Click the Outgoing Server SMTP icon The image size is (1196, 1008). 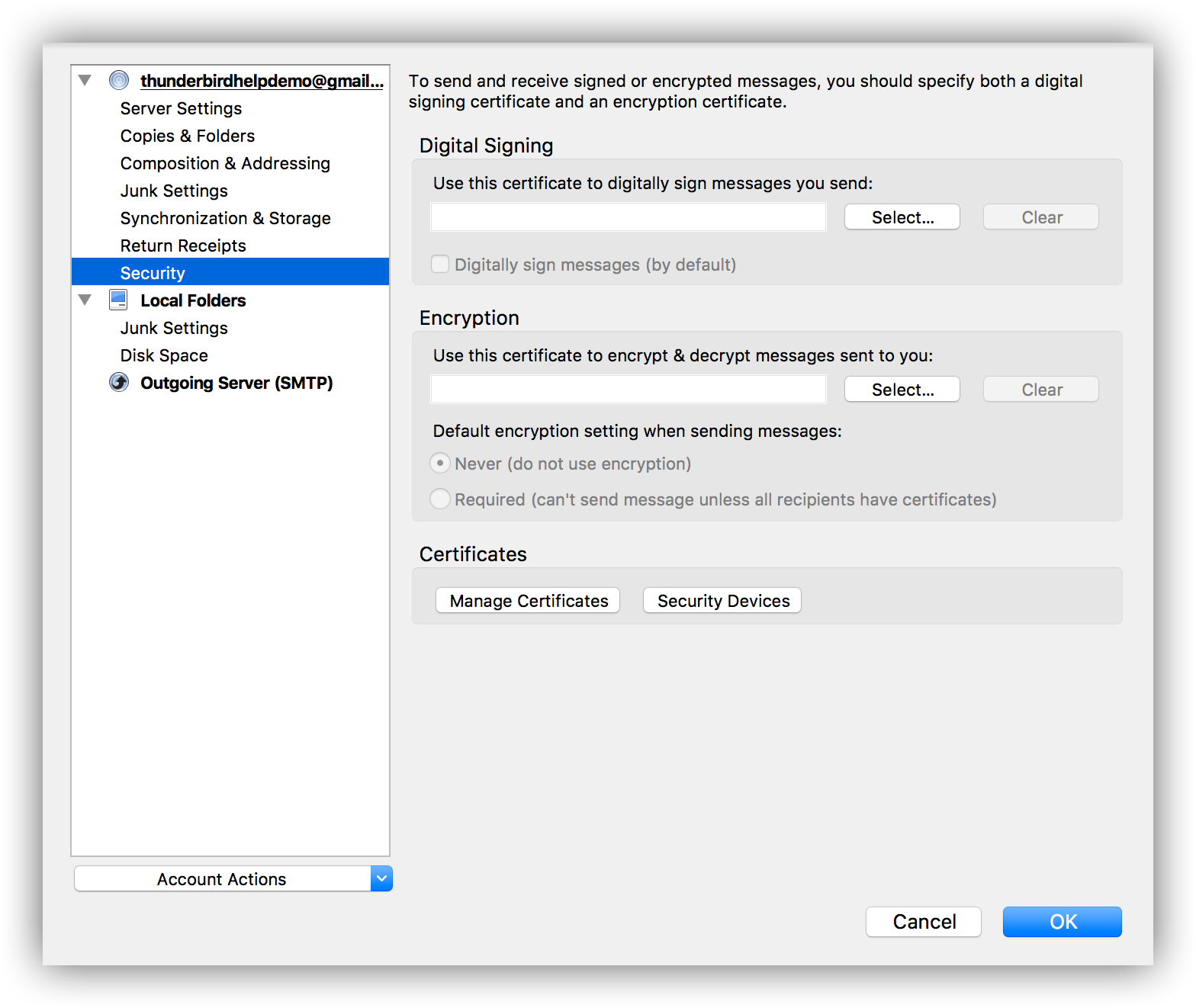[119, 382]
